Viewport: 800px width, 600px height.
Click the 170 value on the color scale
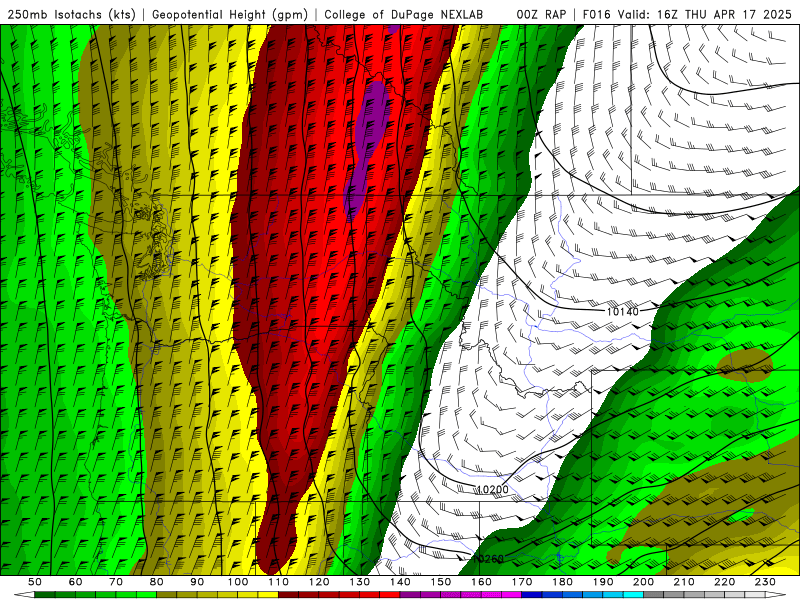pyautogui.click(x=522, y=582)
